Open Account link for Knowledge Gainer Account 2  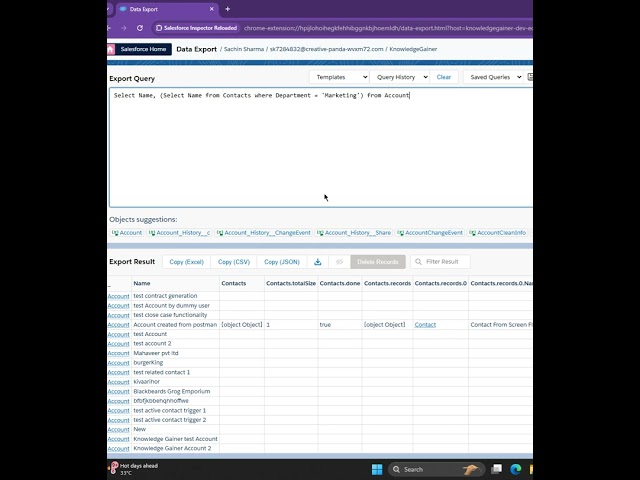pos(118,449)
